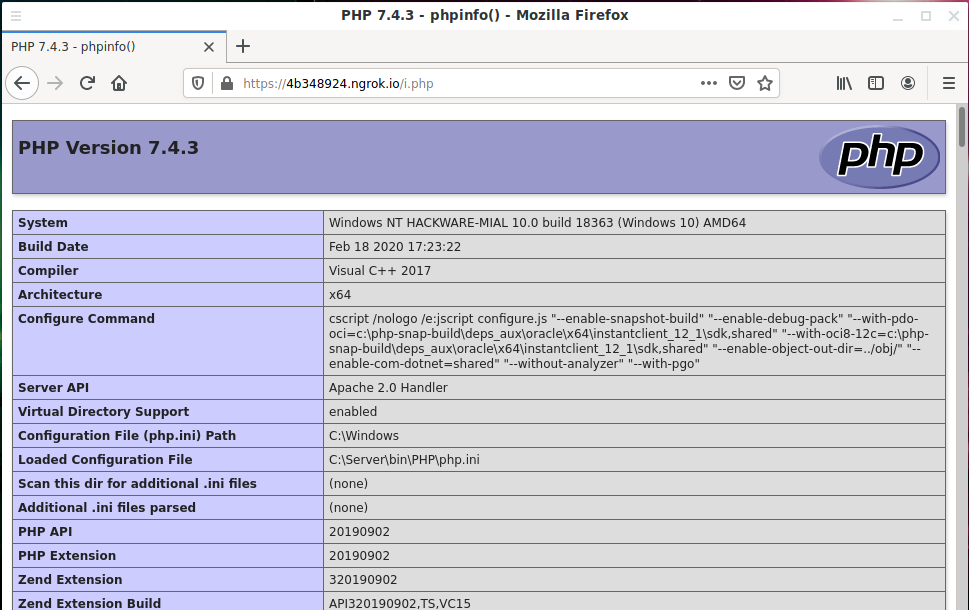Image resolution: width=969 pixels, height=610 pixels.
Task: Click the 'API320190902,TS,VC15' value
Action: coord(400,603)
